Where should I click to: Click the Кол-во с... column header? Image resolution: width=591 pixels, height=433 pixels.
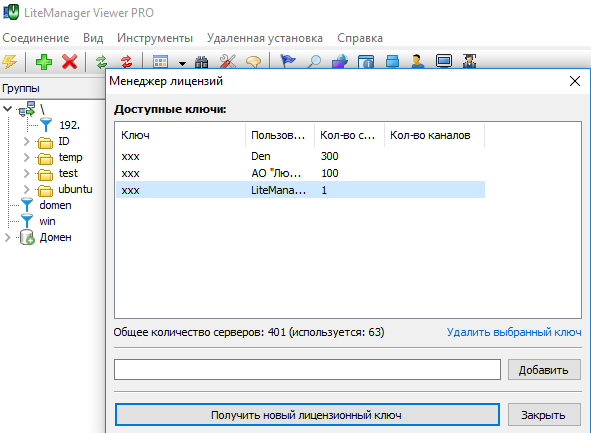coord(349,135)
